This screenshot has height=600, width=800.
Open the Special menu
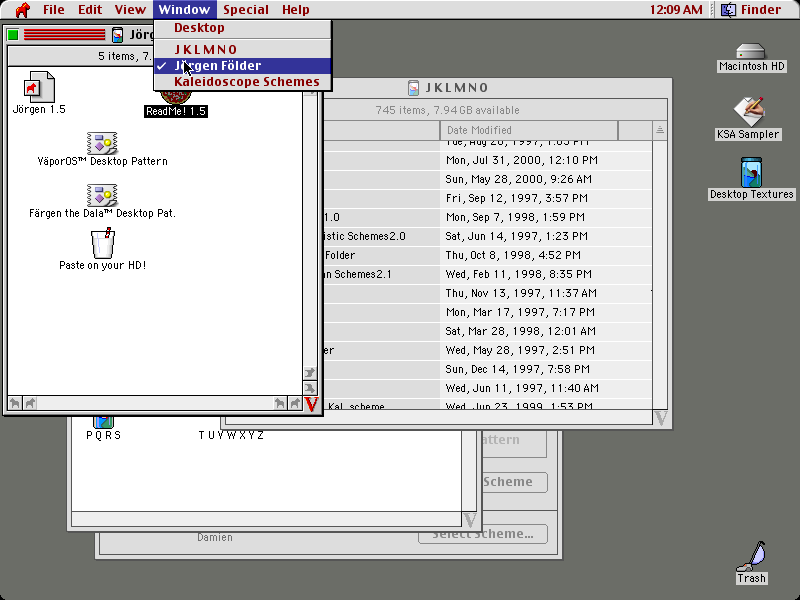(x=246, y=10)
